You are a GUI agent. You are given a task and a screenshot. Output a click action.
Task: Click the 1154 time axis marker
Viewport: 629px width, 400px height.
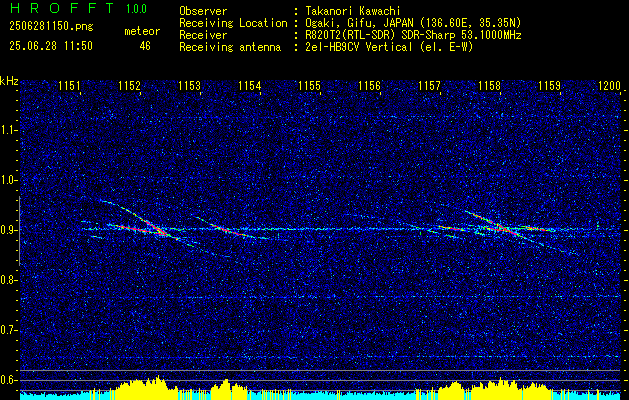coord(250,86)
